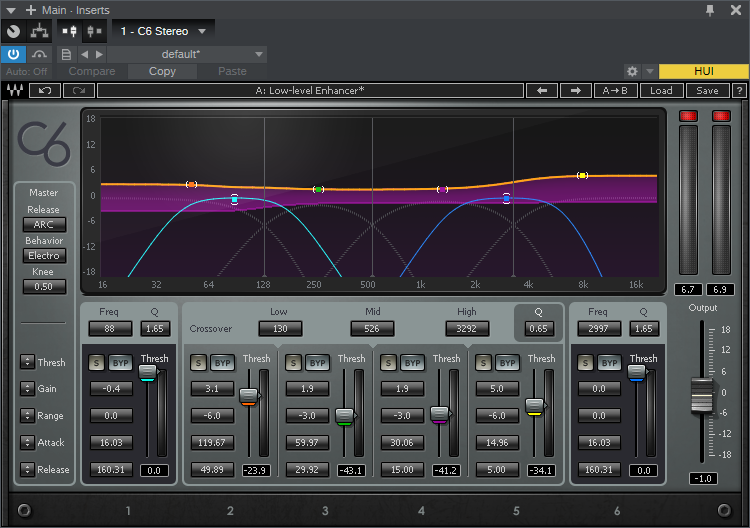This screenshot has width=750, height=528.
Task: Adjust all Range values stepper
Action: [27, 415]
